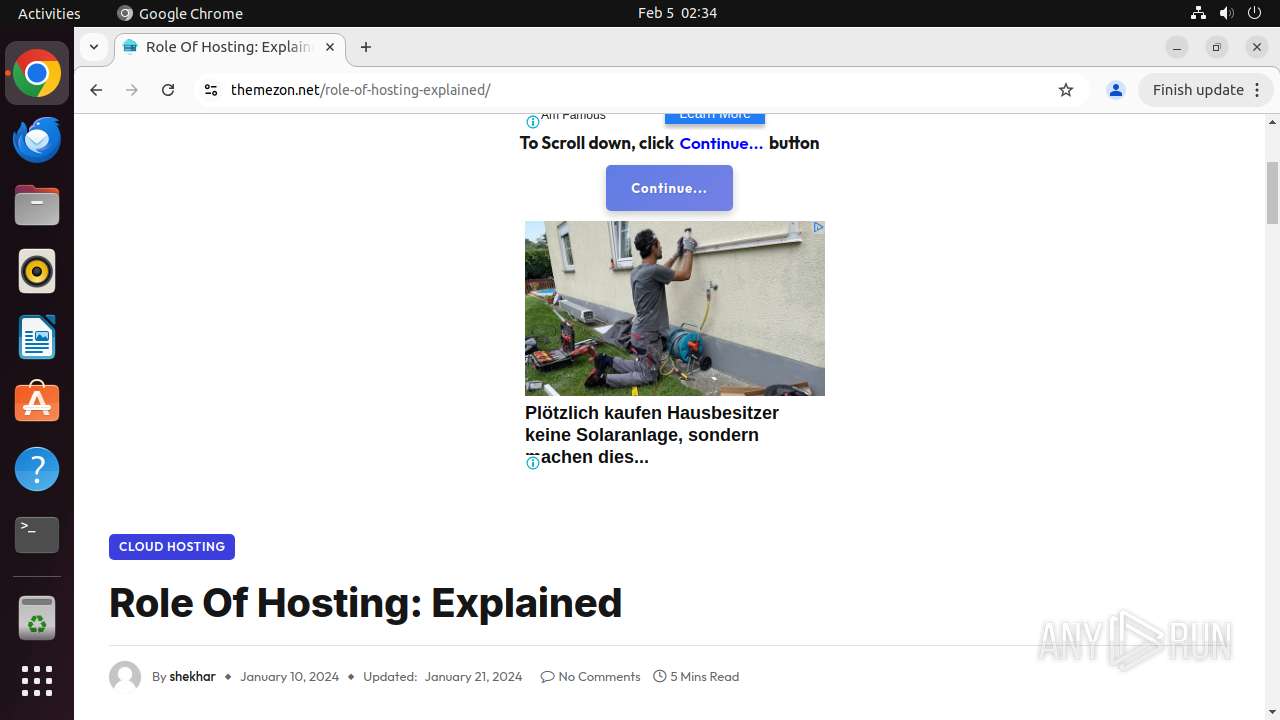1280x720 pixels.
Task: Open author shekhar's profile link
Action: tap(193, 677)
